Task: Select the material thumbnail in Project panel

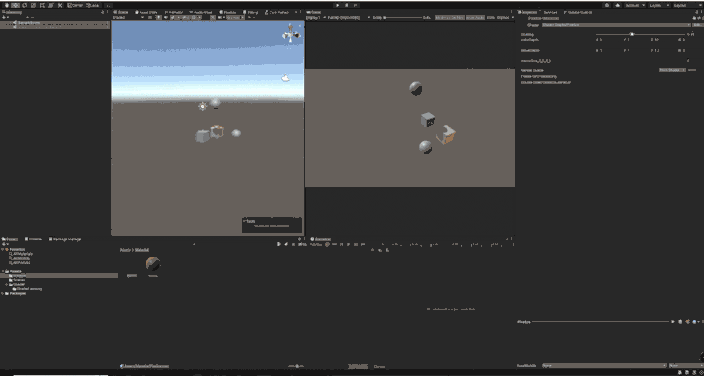Action: tap(153, 264)
